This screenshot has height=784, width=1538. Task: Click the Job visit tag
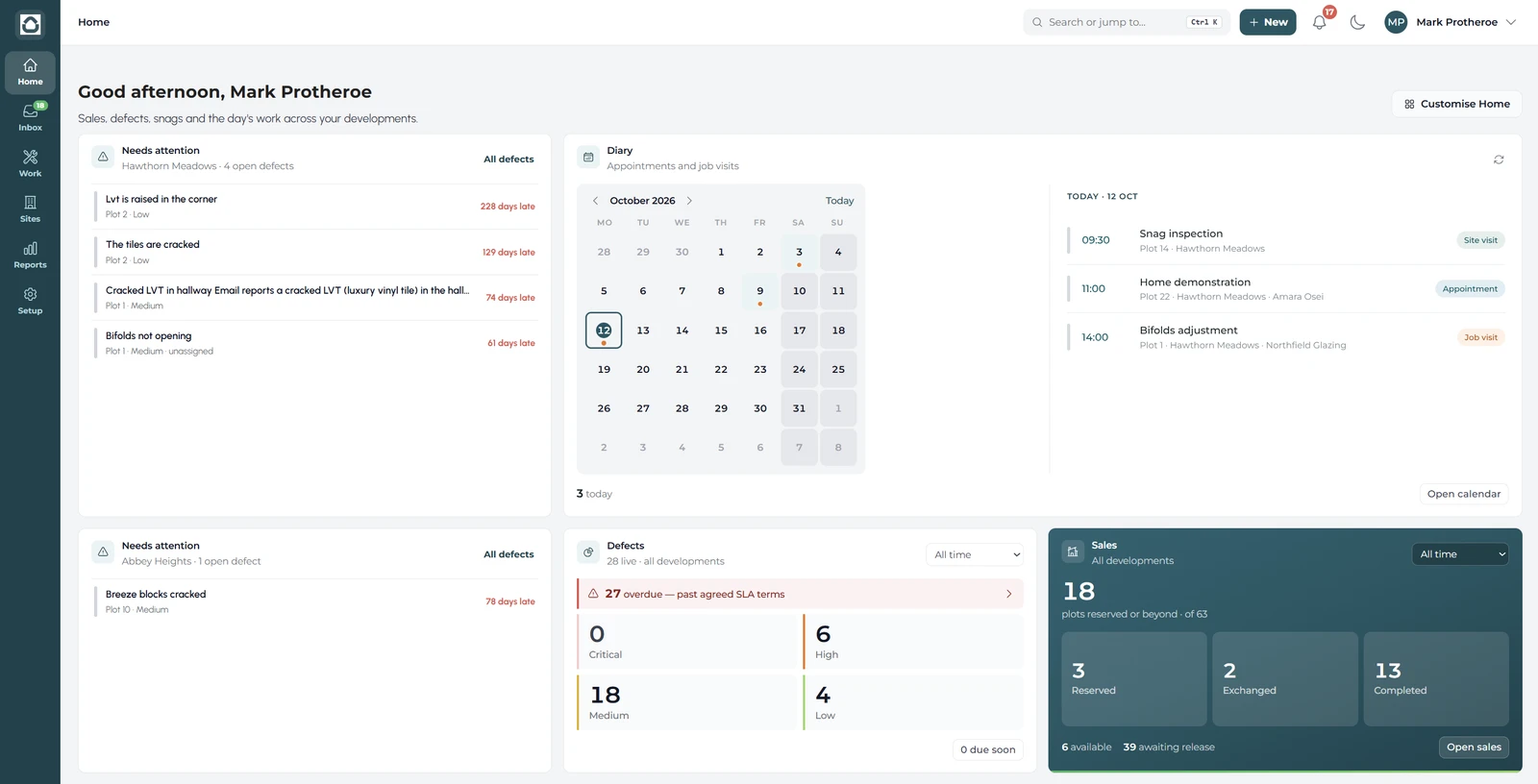1480,337
